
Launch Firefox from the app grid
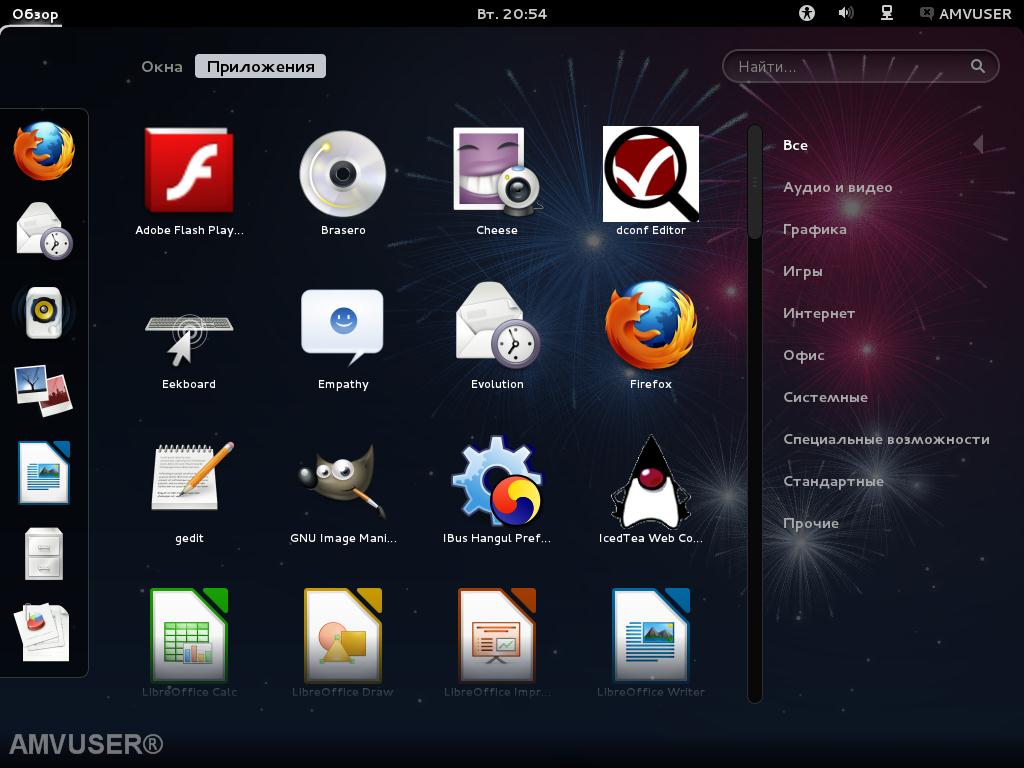(x=650, y=336)
